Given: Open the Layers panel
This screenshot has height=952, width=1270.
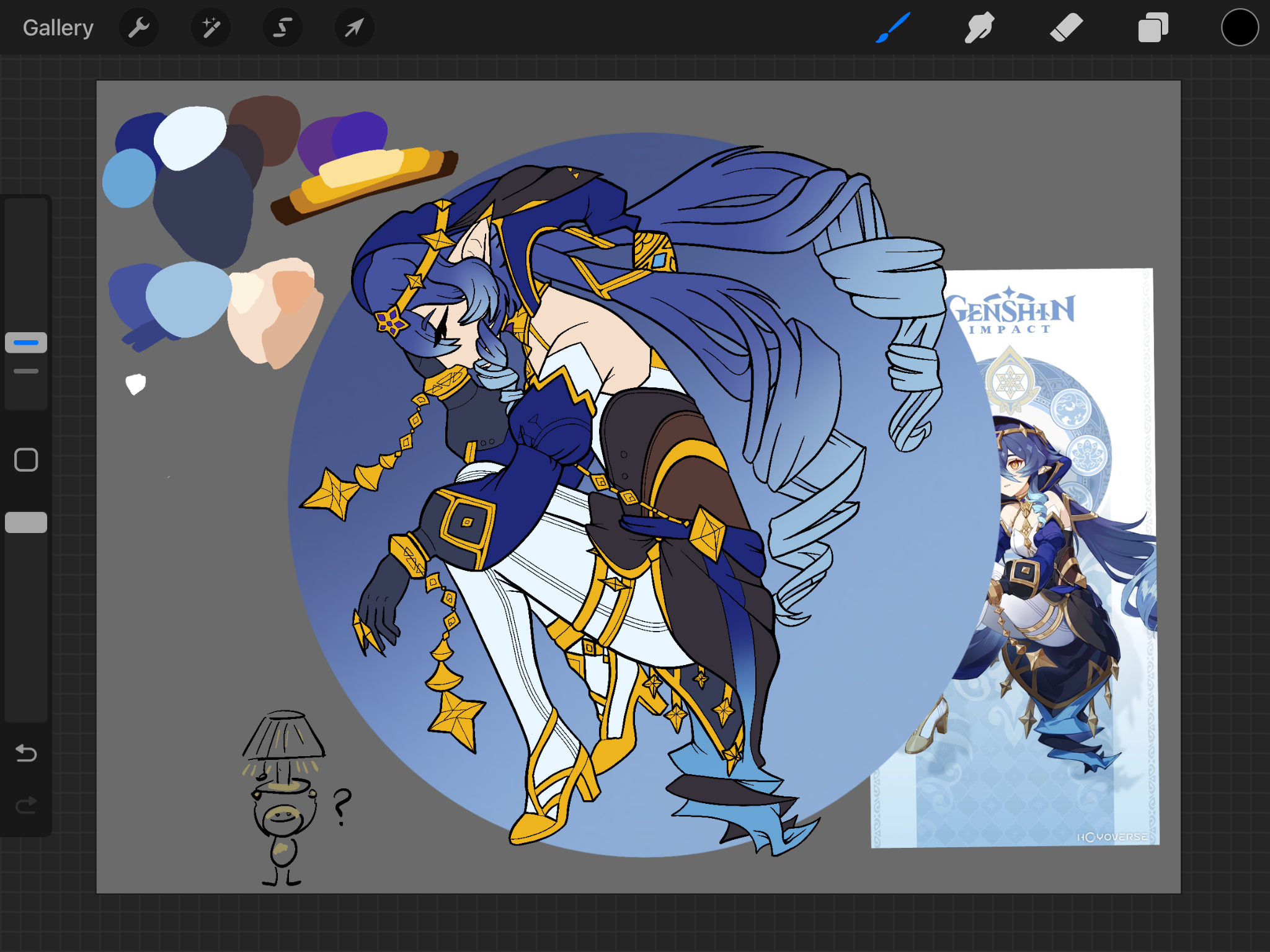Looking at the screenshot, I should (x=1153, y=28).
